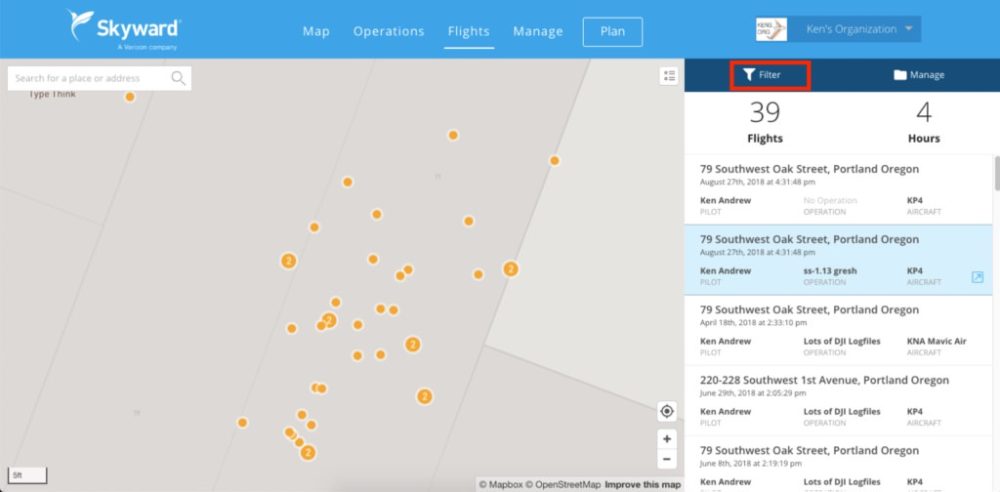
Task: Open the Manage folder tab
Action: (x=918, y=75)
